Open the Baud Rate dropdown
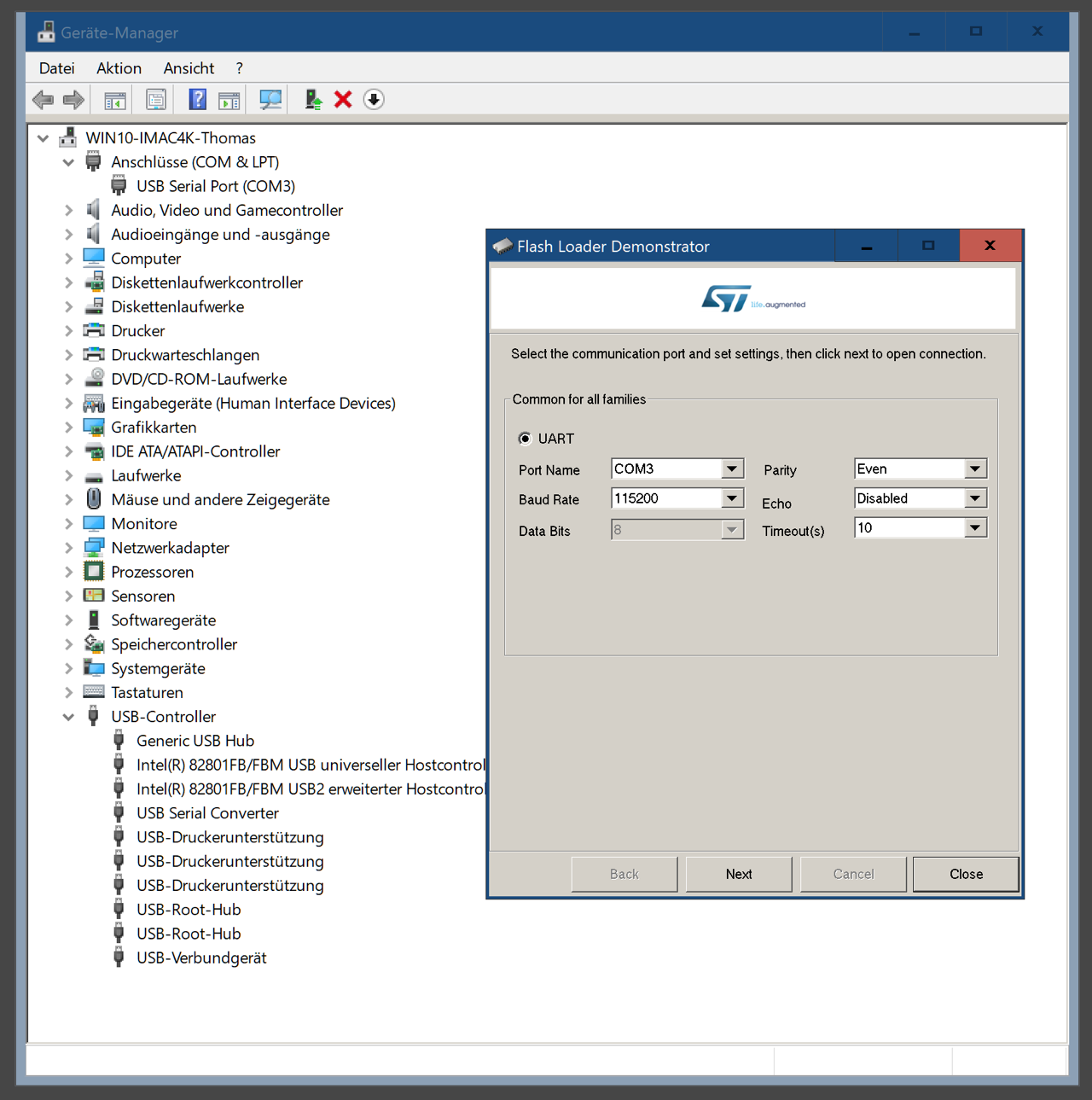1092x1100 pixels. pyautogui.click(x=731, y=498)
